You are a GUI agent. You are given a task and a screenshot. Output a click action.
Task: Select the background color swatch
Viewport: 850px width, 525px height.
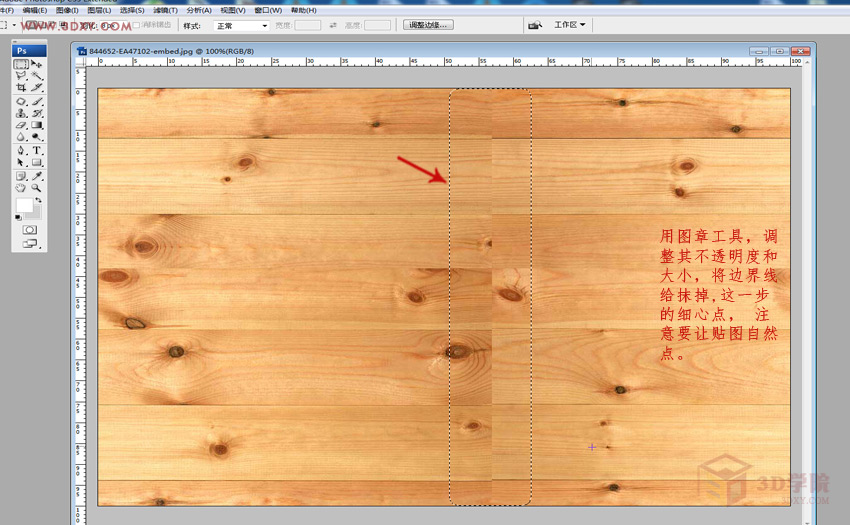point(36,213)
